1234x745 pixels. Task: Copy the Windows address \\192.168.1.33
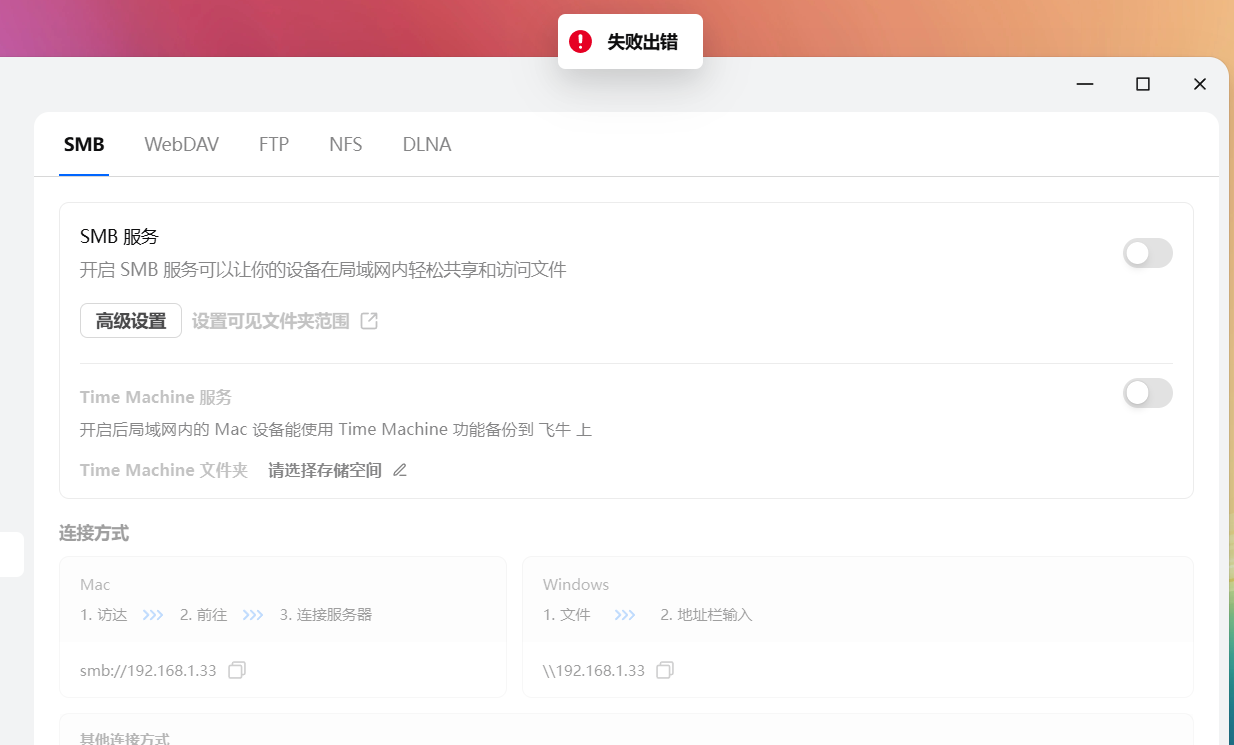coord(665,670)
